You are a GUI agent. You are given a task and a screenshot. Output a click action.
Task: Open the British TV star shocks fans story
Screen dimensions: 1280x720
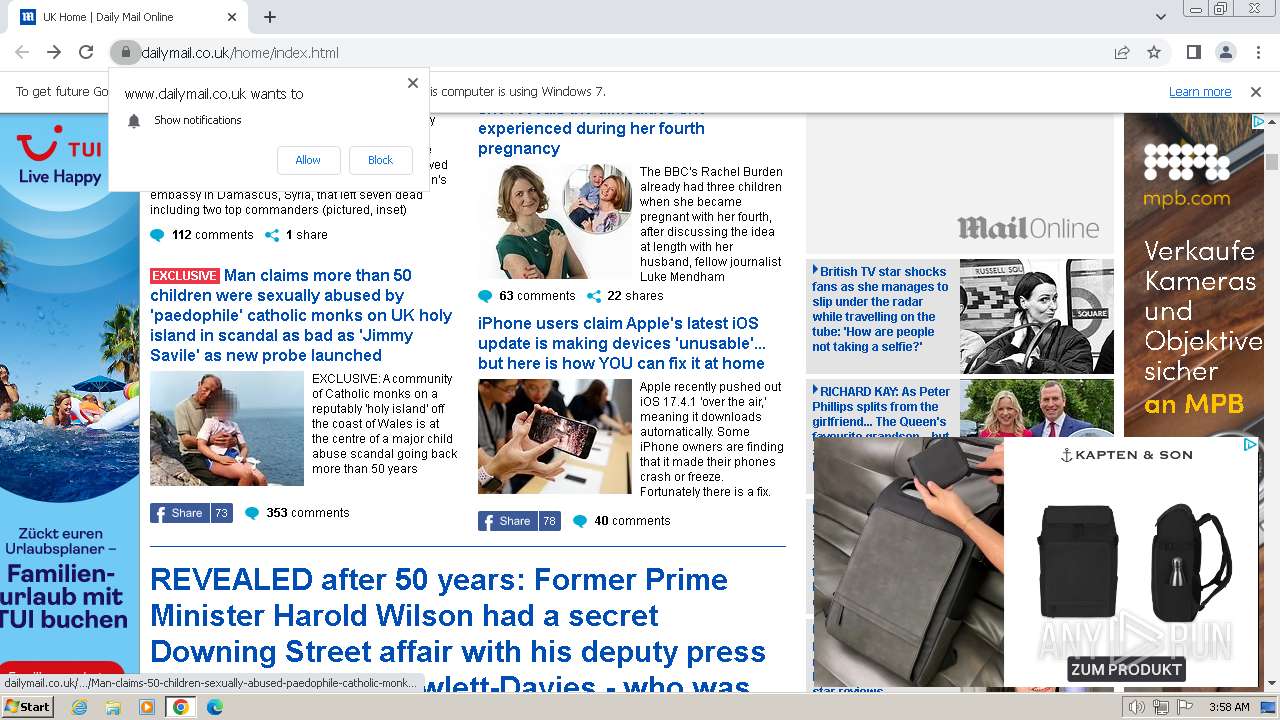pos(880,309)
